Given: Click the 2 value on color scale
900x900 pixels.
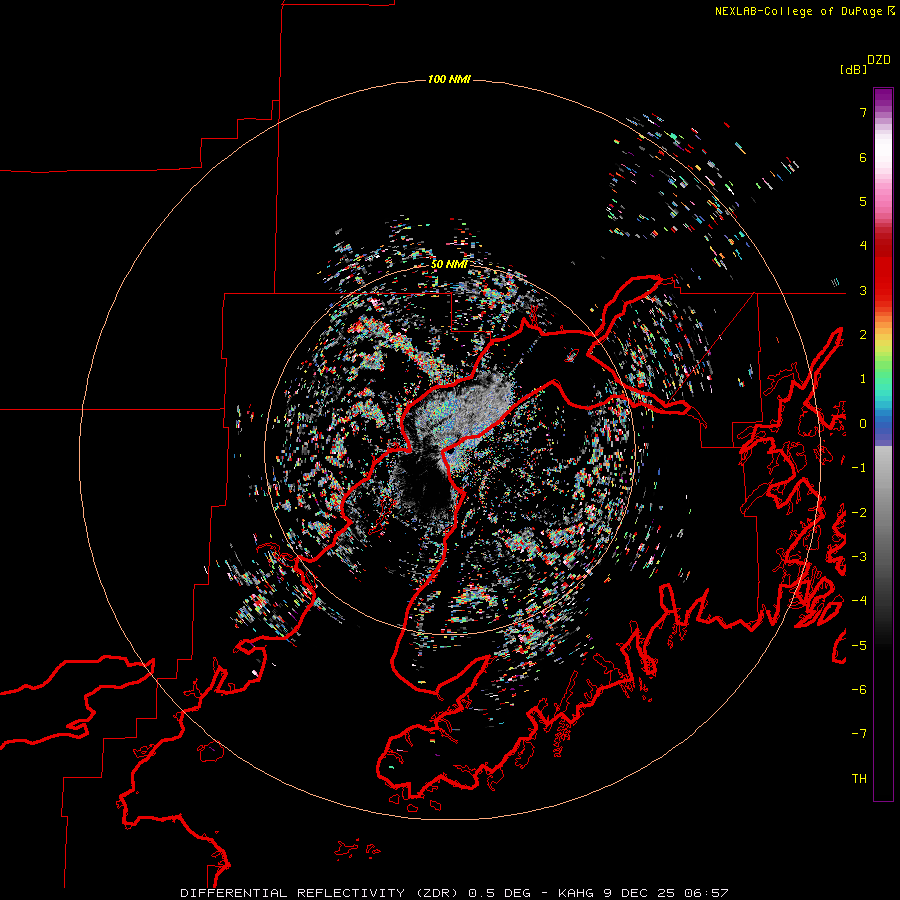Looking at the screenshot, I should [x=863, y=335].
